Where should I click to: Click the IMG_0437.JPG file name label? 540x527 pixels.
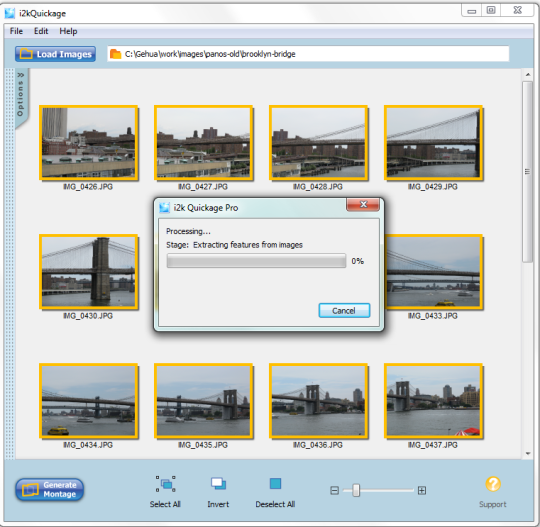pos(433,445)
